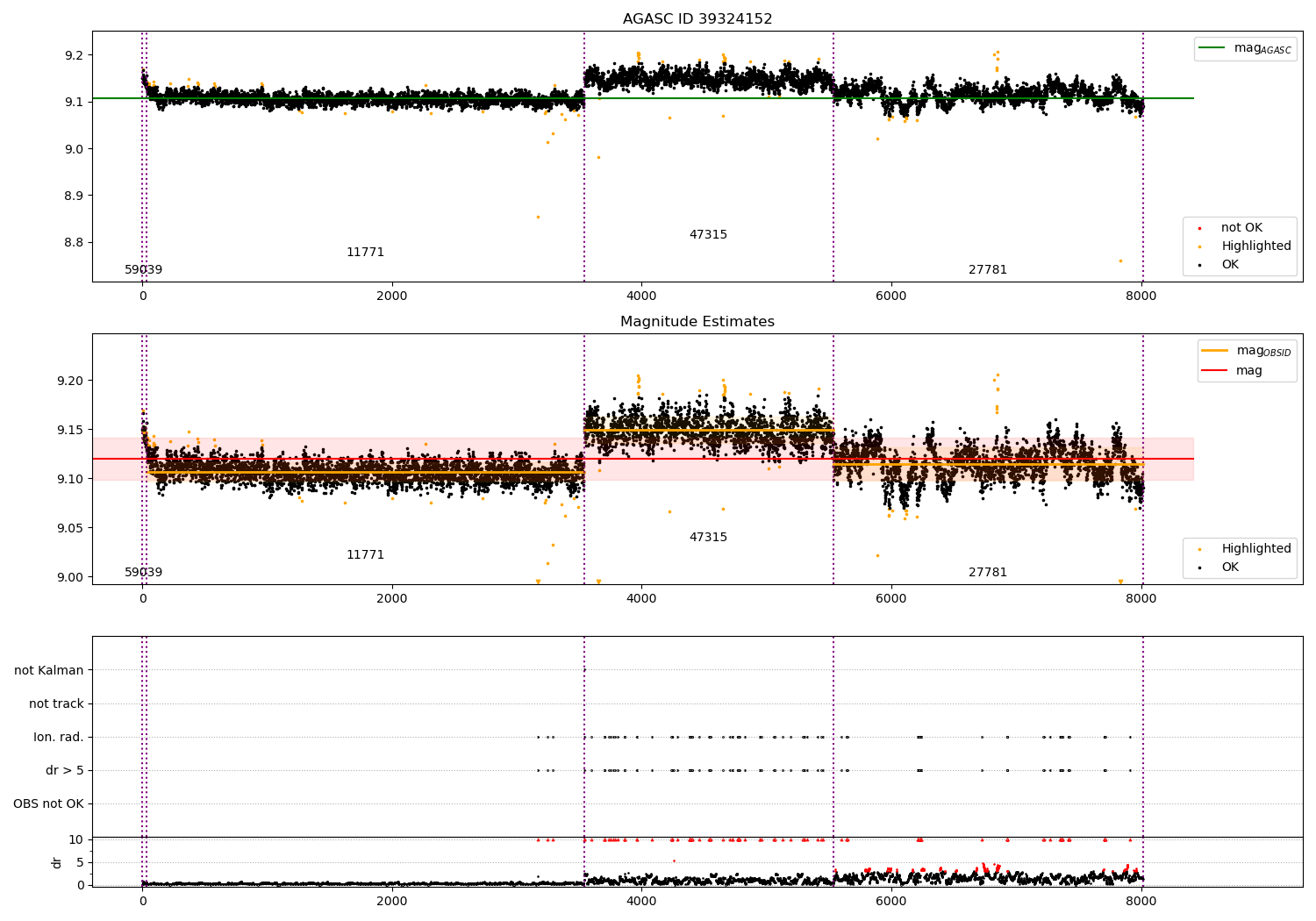The height and width of the screenshot is (921, 1316).
Task: Click the rotated 'dr' axis label
Action: tap(57, 863)
